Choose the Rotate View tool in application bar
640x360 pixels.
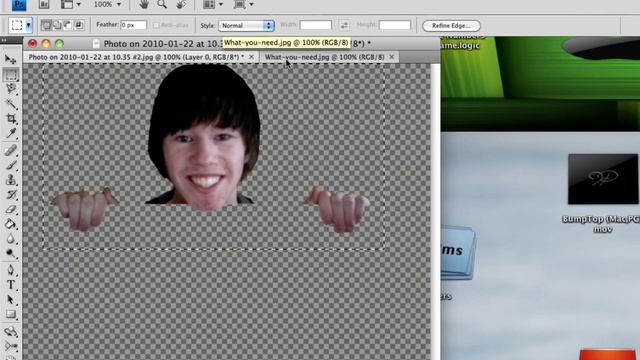tap(181, 4)
